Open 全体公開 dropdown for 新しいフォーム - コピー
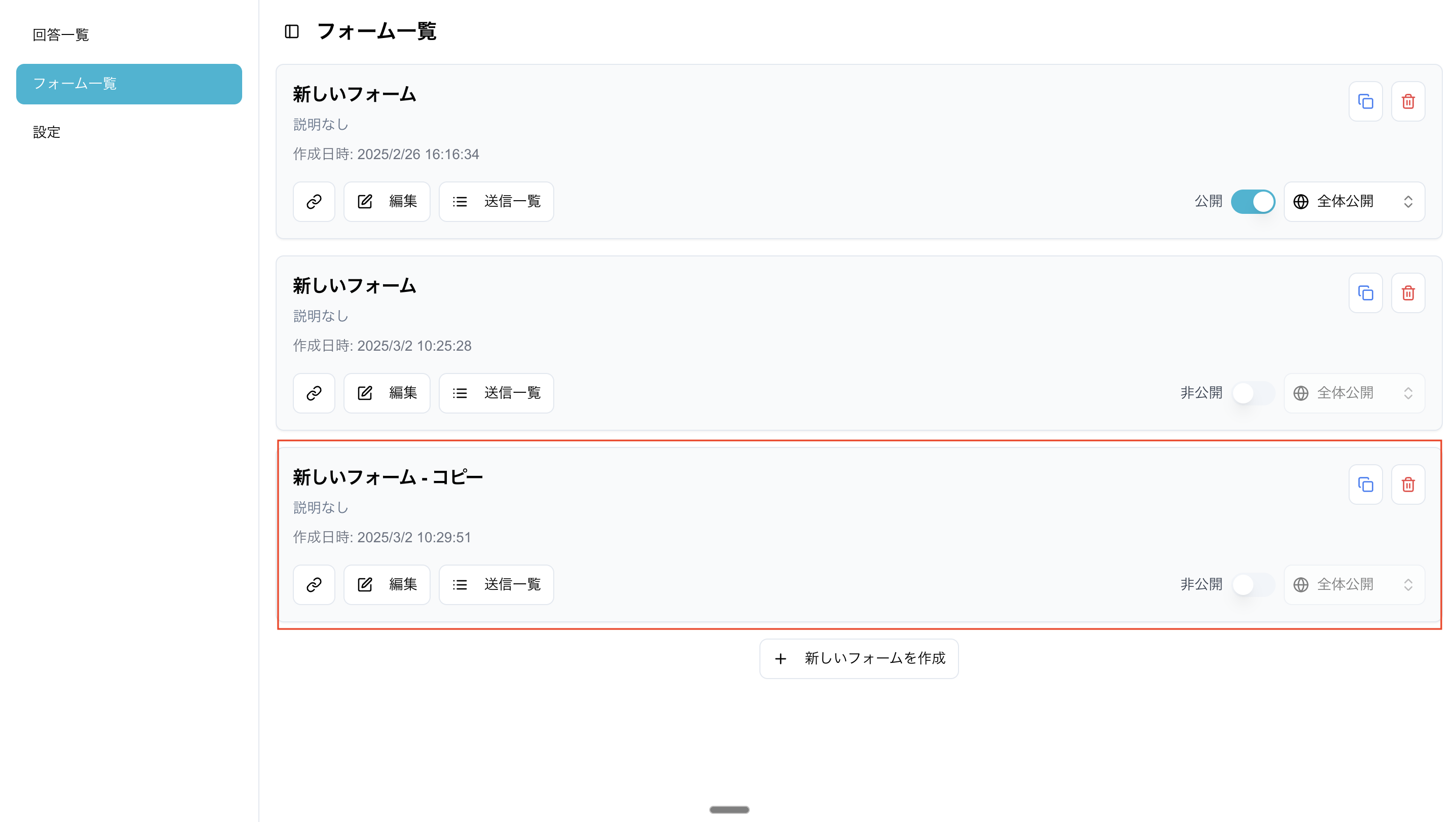Viewport: 1456px width, 822px height. 1354,584
